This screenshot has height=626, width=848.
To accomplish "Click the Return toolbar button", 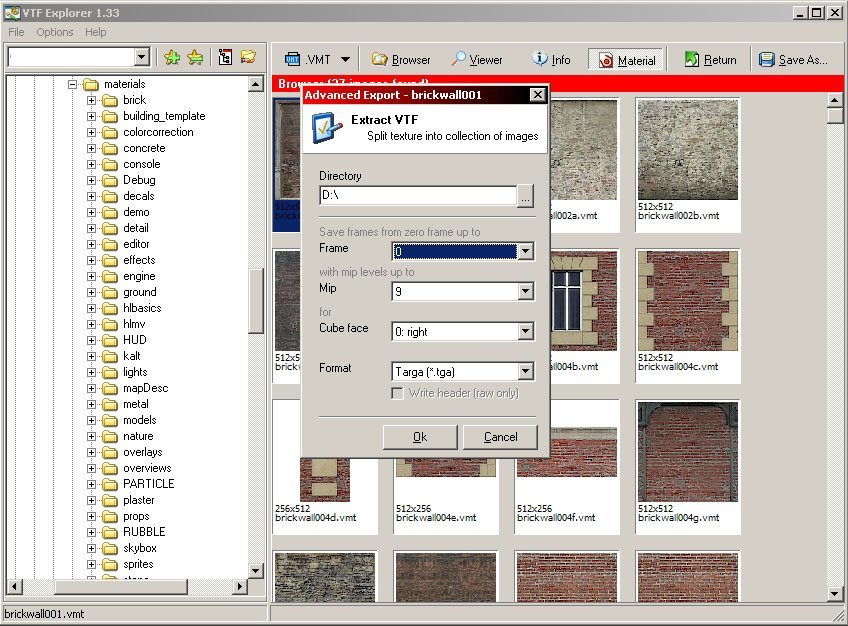I will coord(711,59).
